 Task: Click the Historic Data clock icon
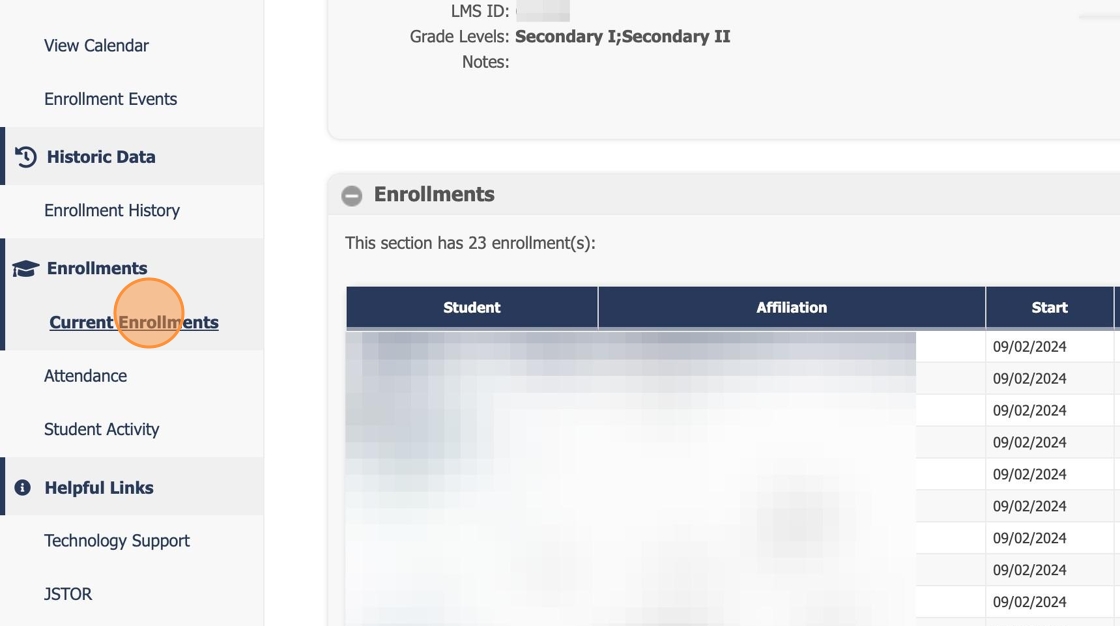tap(26, 157)
